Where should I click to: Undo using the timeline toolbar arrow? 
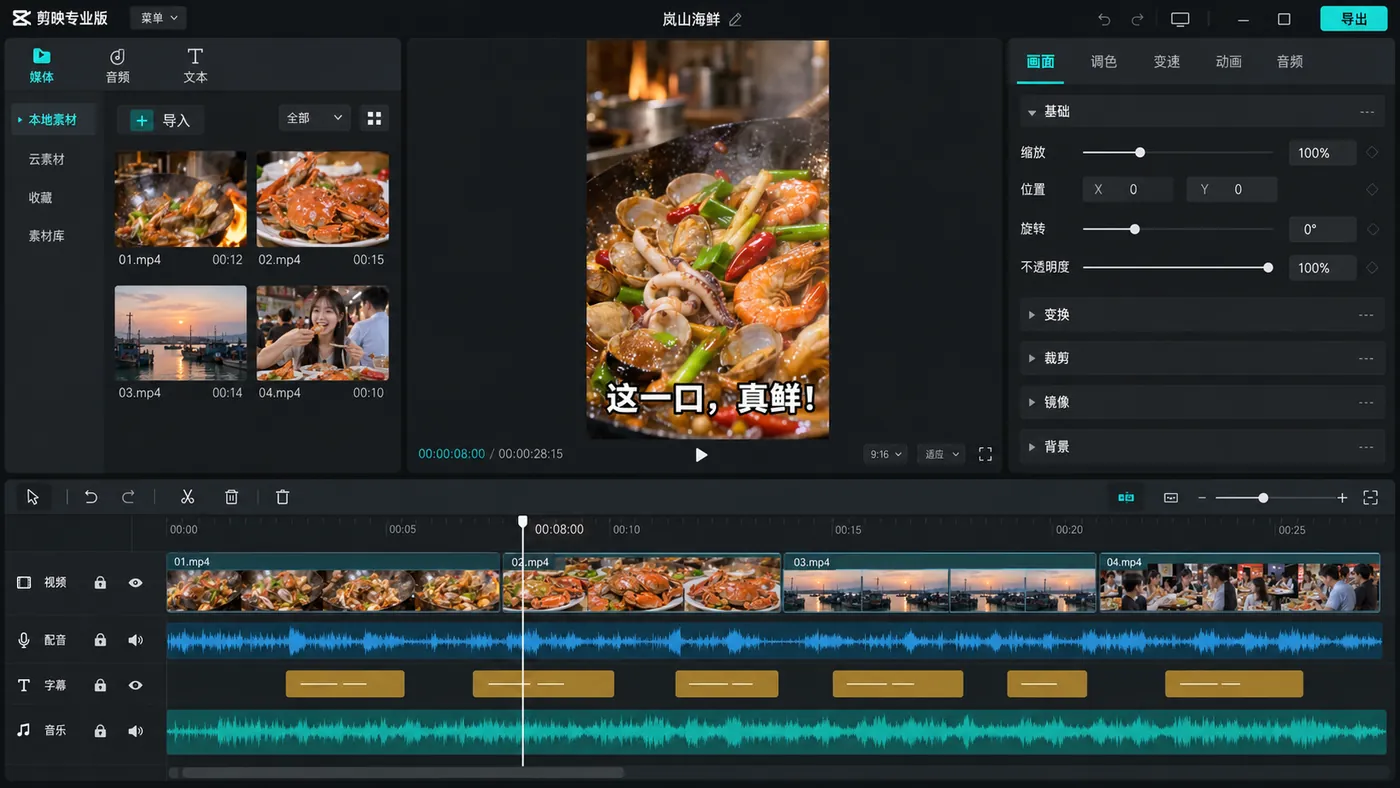click(x=91, y=497)
